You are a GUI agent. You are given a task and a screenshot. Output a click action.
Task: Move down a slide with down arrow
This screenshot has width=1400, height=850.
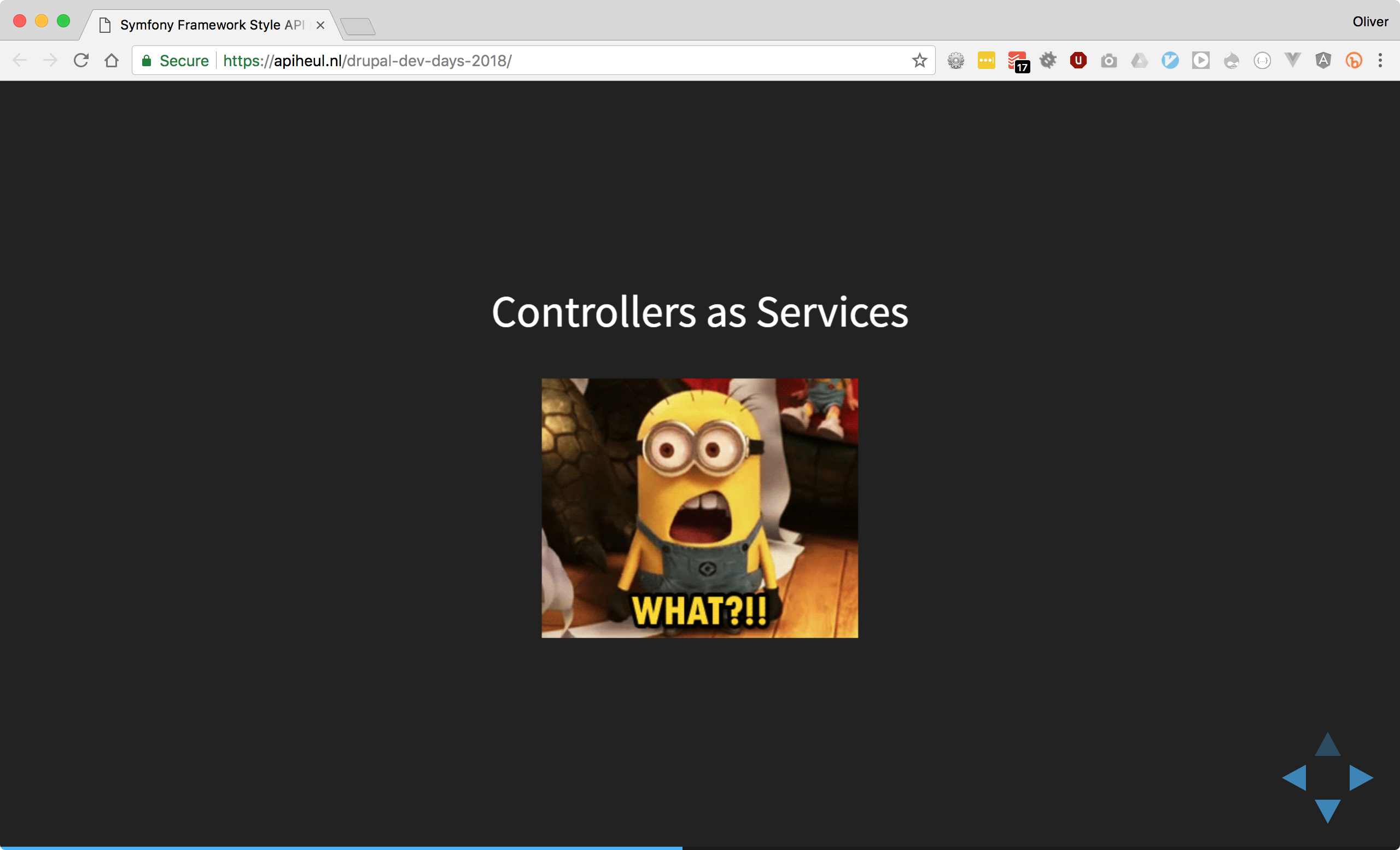click(1328, 811)
